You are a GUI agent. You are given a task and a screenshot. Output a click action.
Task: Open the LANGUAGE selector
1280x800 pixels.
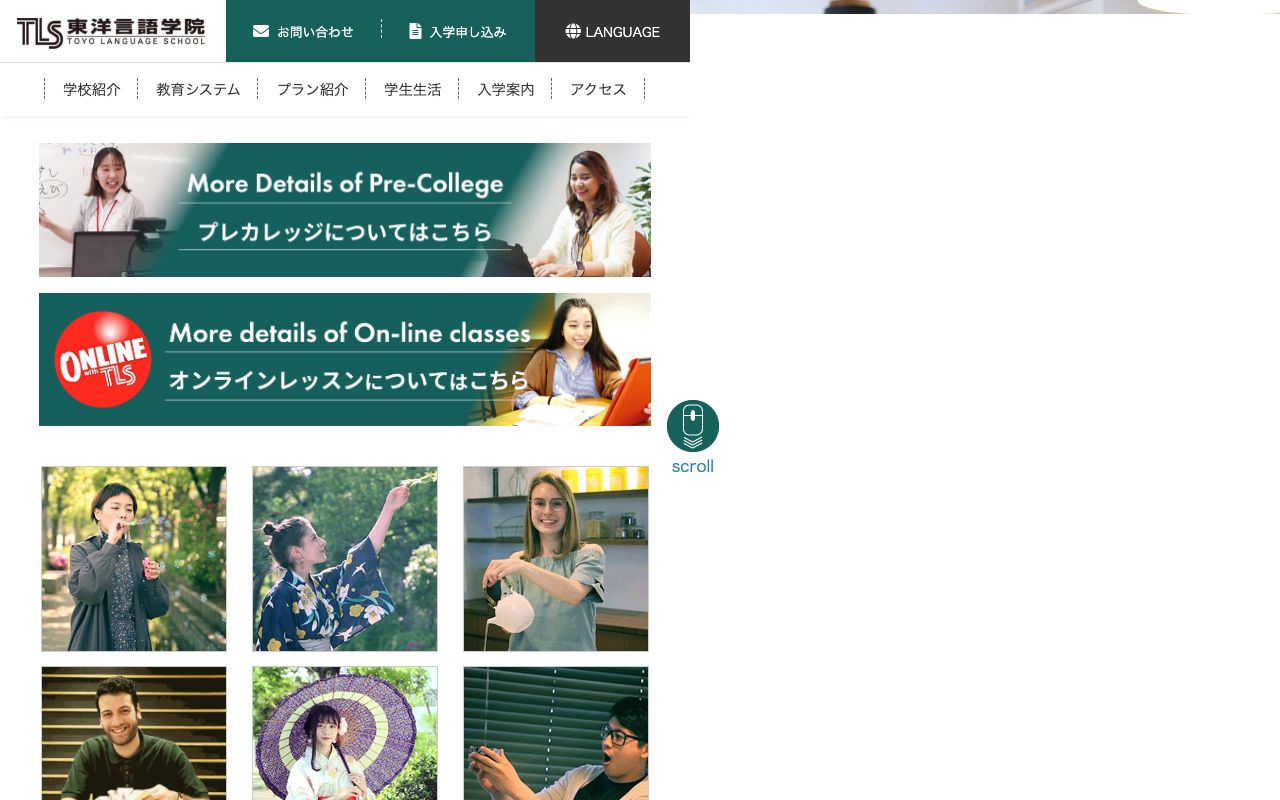coord(612,31)
